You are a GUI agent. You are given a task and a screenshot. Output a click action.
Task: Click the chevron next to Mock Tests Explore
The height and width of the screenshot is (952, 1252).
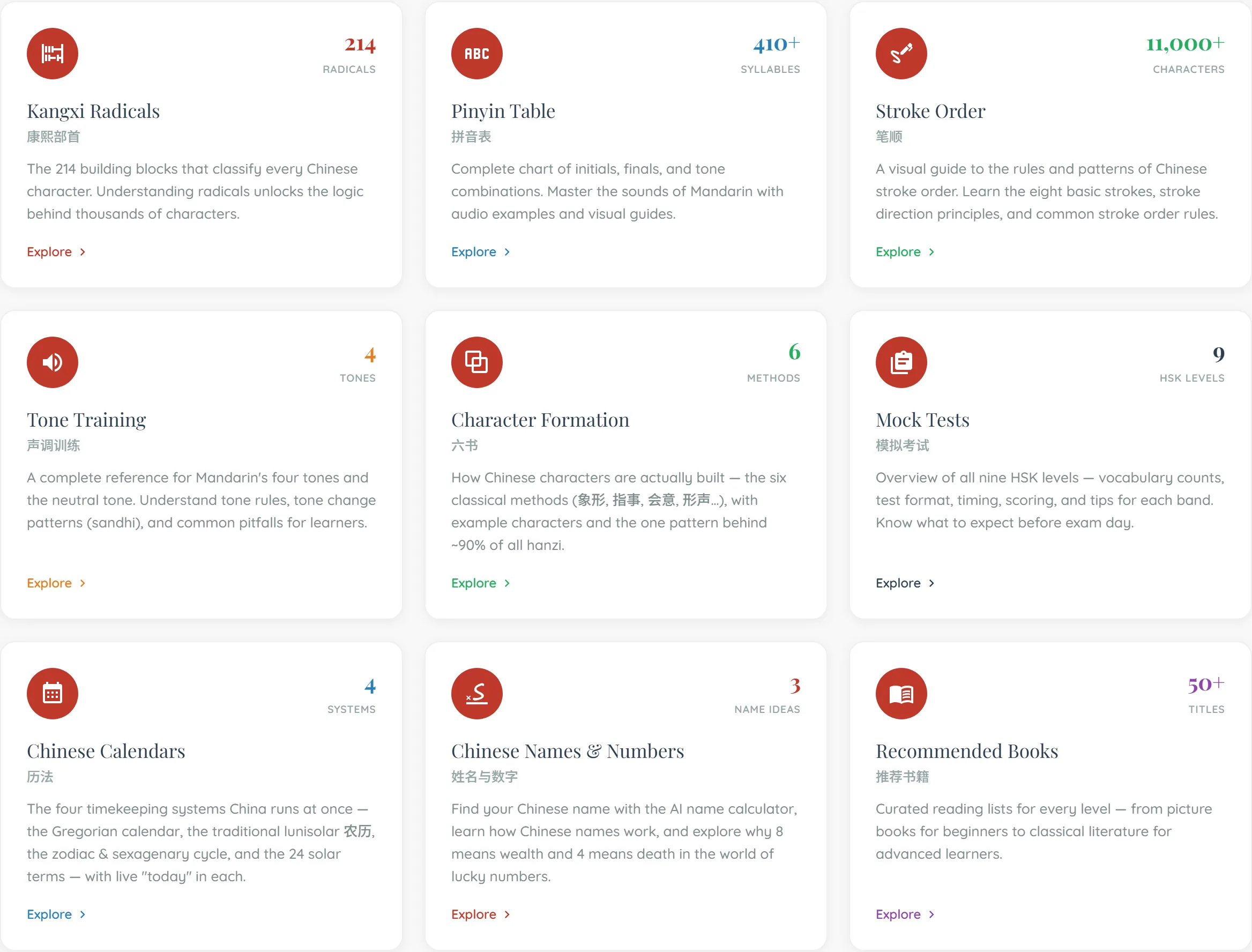[x=931, y=583]
